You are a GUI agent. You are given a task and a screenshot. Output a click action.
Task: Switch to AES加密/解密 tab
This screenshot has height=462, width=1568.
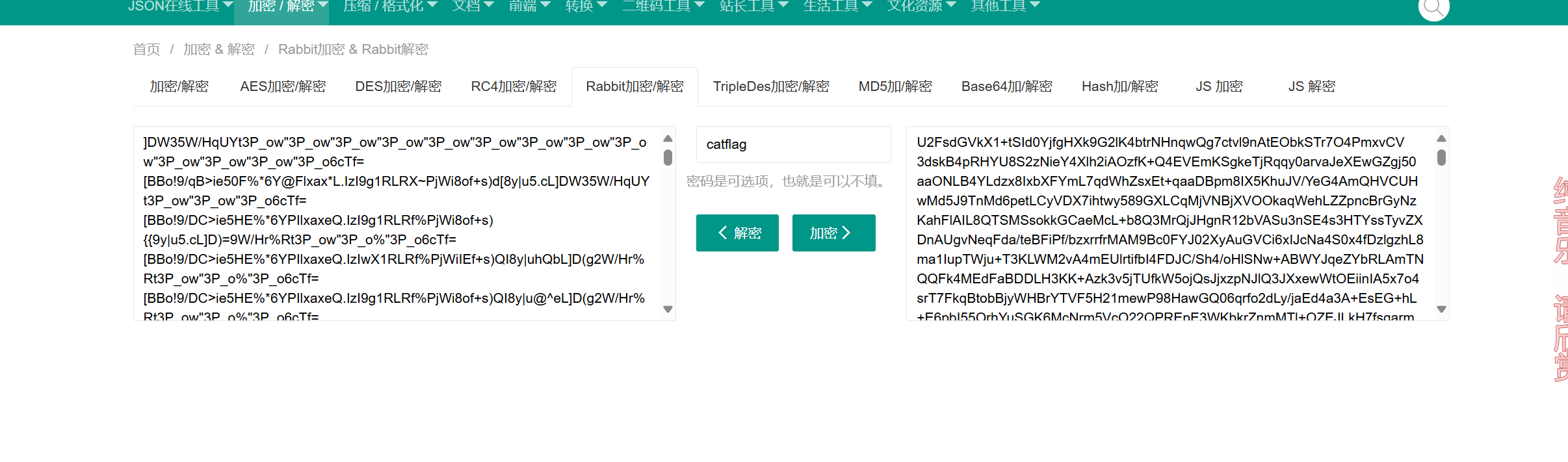point(283,86)
